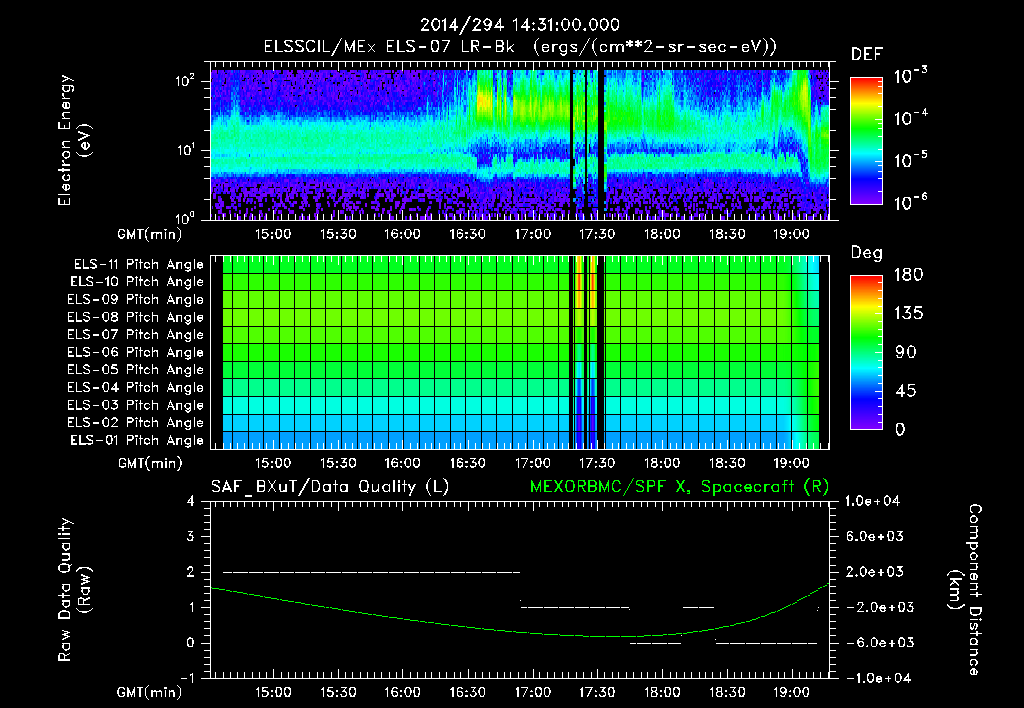Click the 10^-6 value on the DEF scale
The width and height of the screenshot is (1024, 708).
pyautogui.click(x=911, y=202)
